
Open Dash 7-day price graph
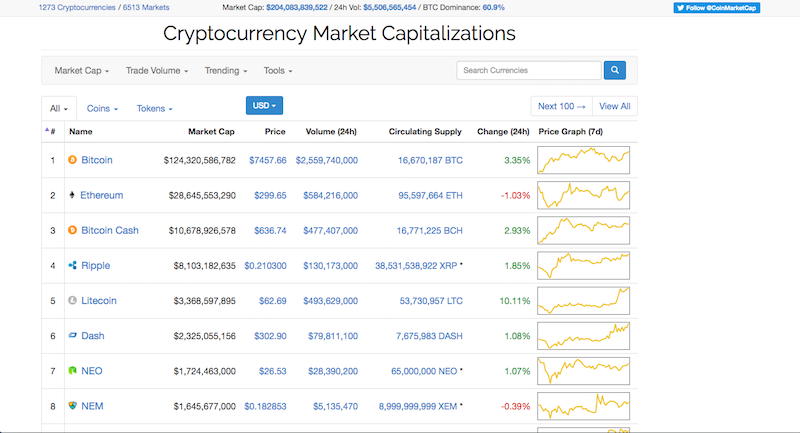[x=584, y=336]
